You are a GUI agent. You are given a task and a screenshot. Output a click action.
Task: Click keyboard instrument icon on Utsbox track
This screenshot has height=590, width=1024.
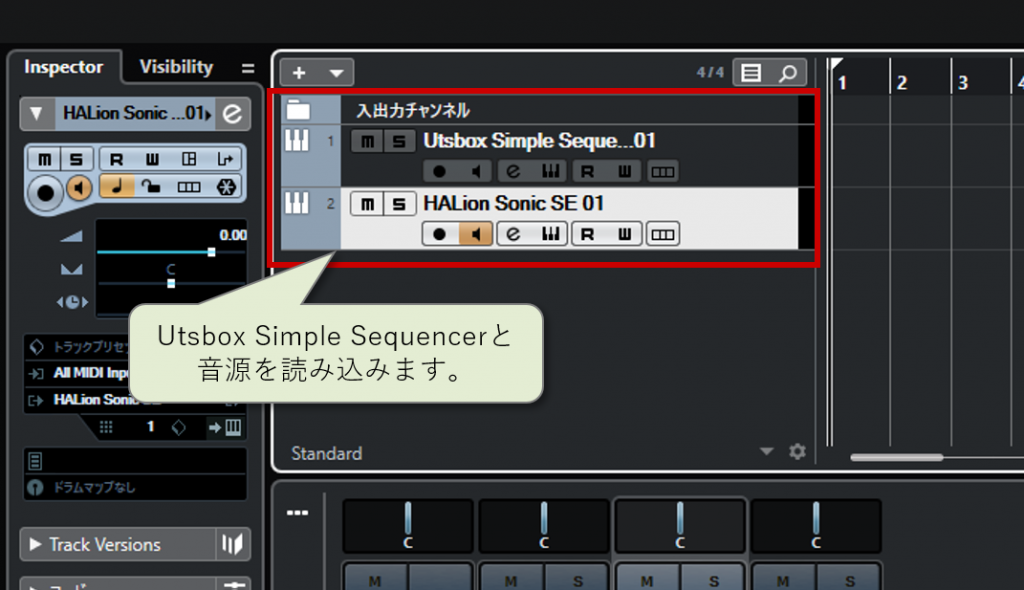tap(551, 171)
